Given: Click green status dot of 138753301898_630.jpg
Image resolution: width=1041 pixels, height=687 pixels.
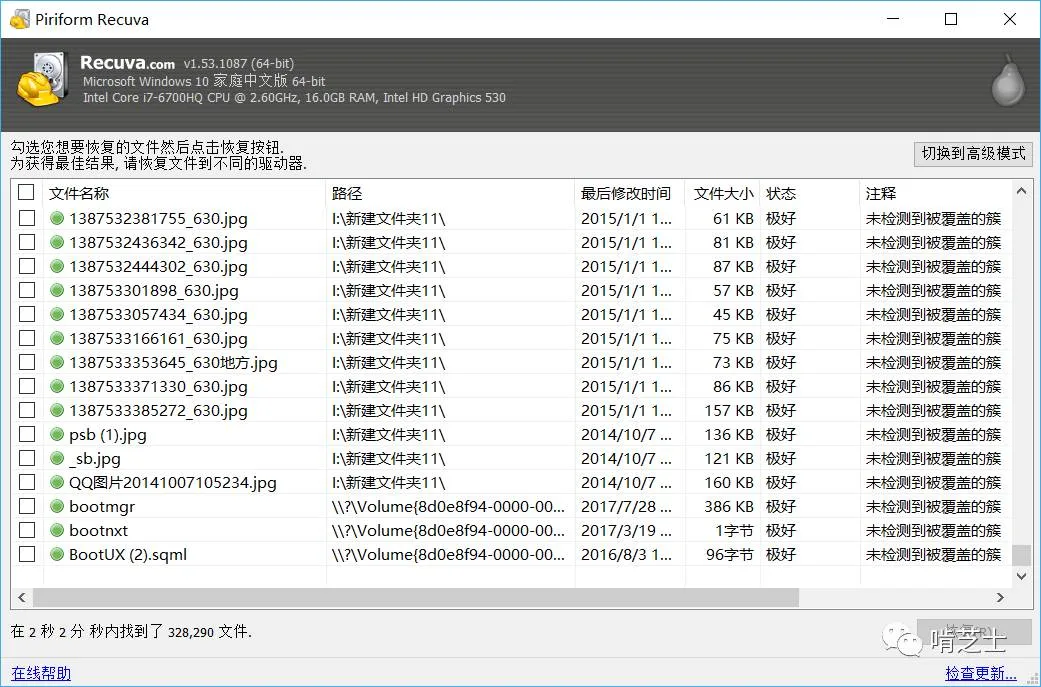Looking at the screenshot, I should point(57,290).
